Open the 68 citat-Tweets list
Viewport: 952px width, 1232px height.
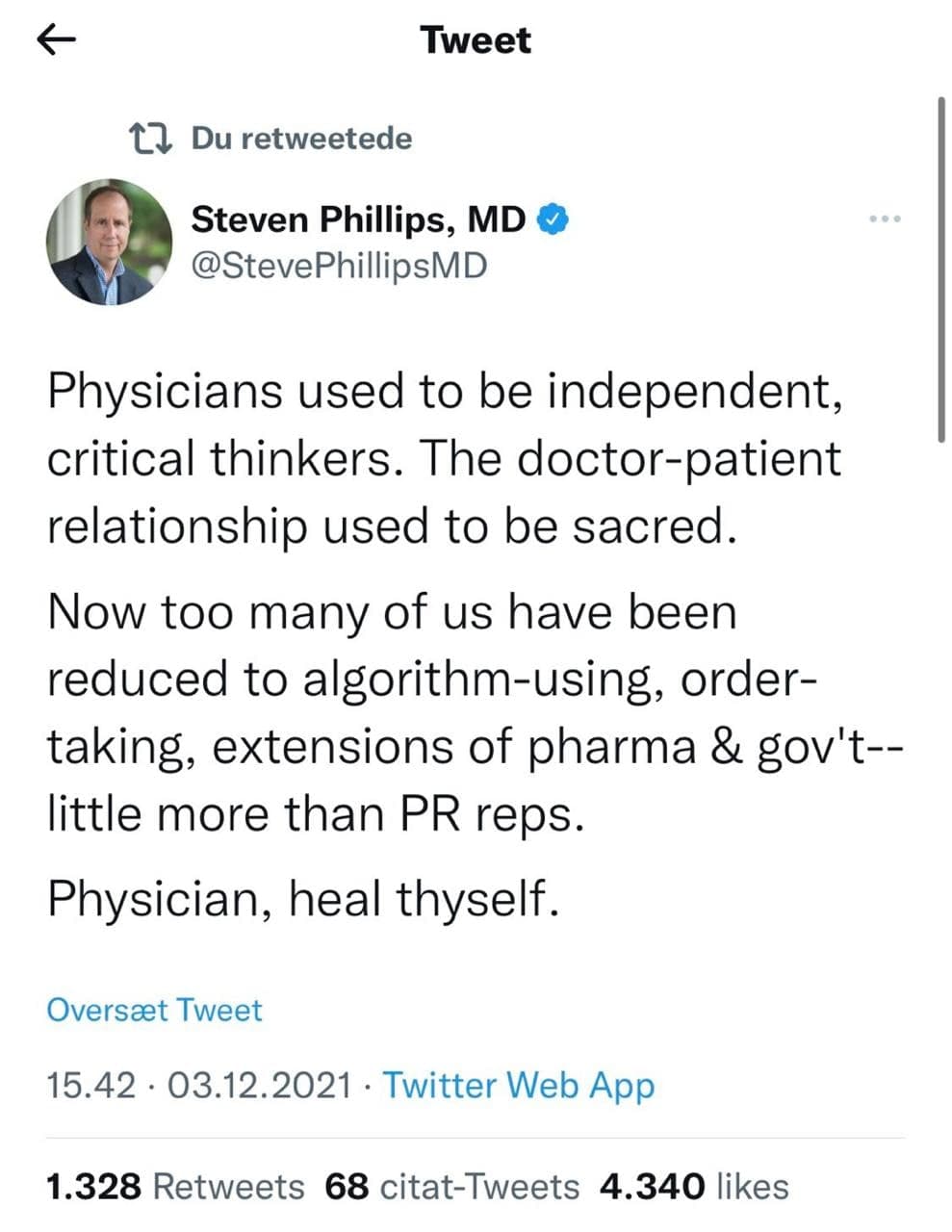tap(451, 1186)
